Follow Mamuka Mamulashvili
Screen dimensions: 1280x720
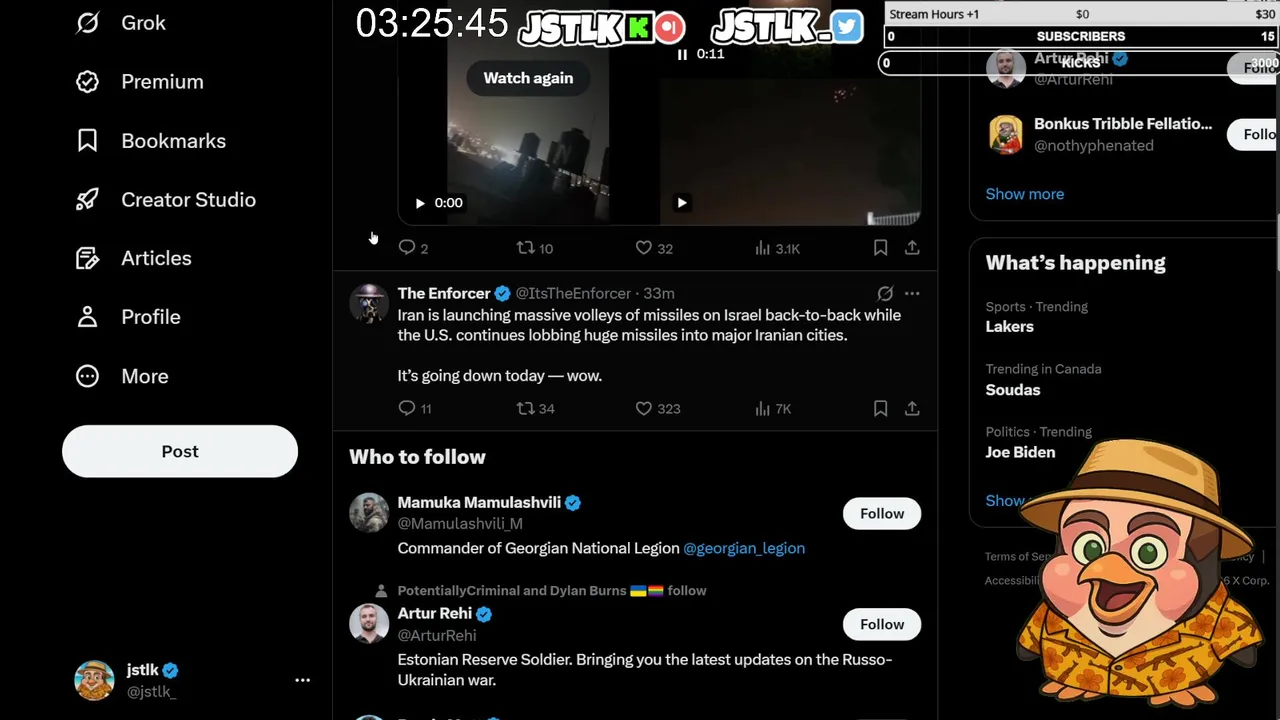[882, 513]
